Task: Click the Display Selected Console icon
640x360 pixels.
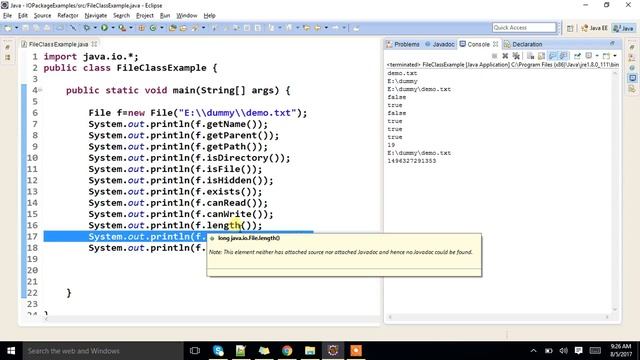Action: (589, 56)
